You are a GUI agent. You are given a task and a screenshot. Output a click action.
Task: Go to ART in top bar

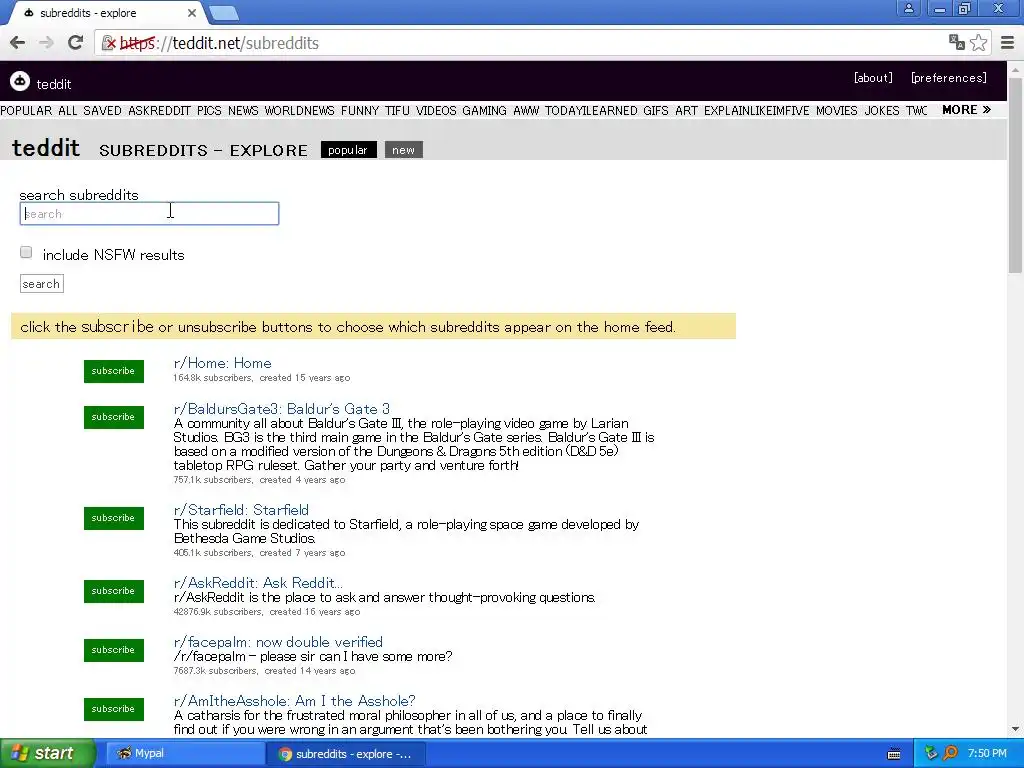coord(686,110)
